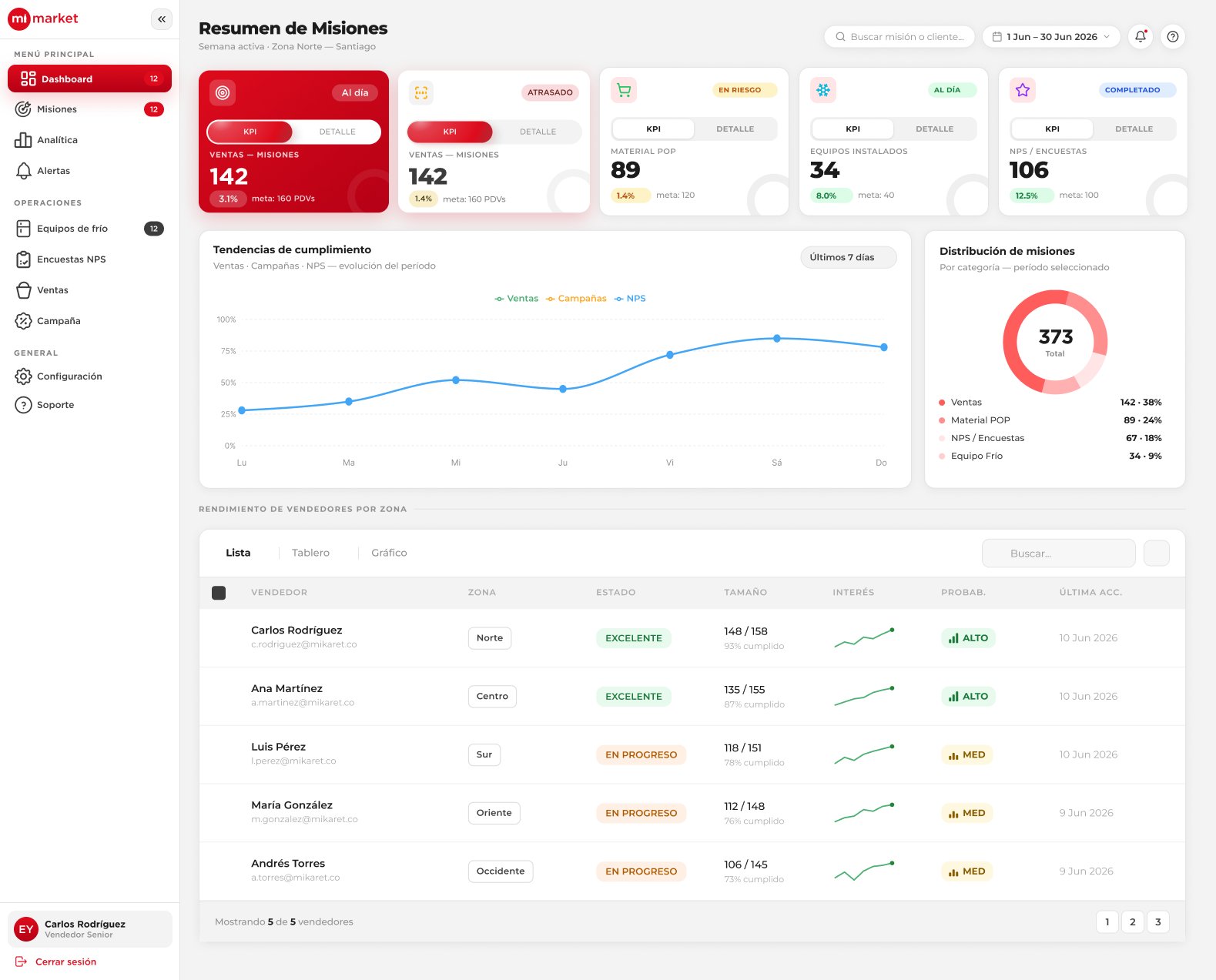Screen dimensions: 1216x980
Task: Select KPI on the Material POP card
Action: pos(653,129)
